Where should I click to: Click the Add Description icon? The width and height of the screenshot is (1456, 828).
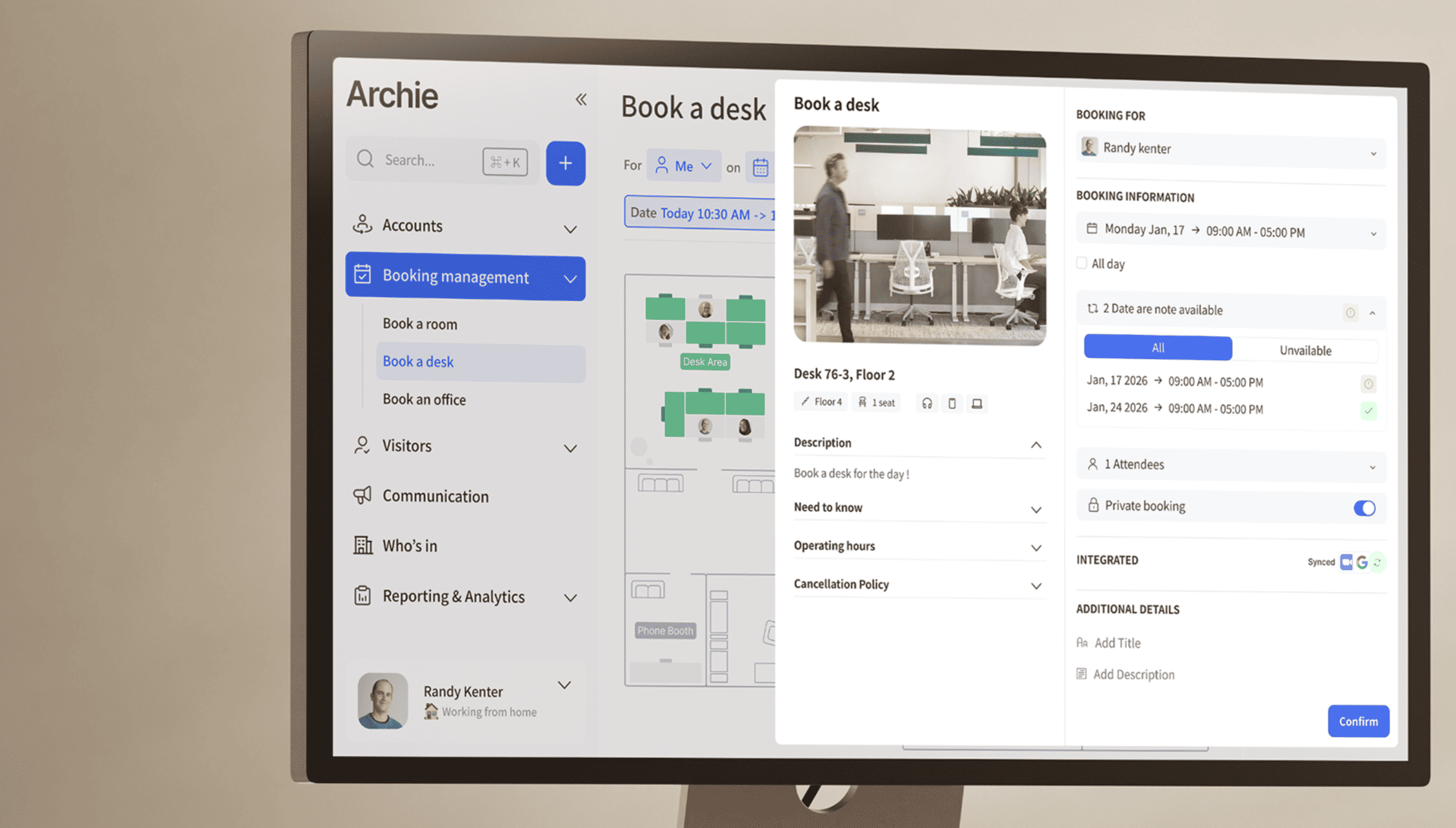pyautogui.click(x=1082, y=674)
